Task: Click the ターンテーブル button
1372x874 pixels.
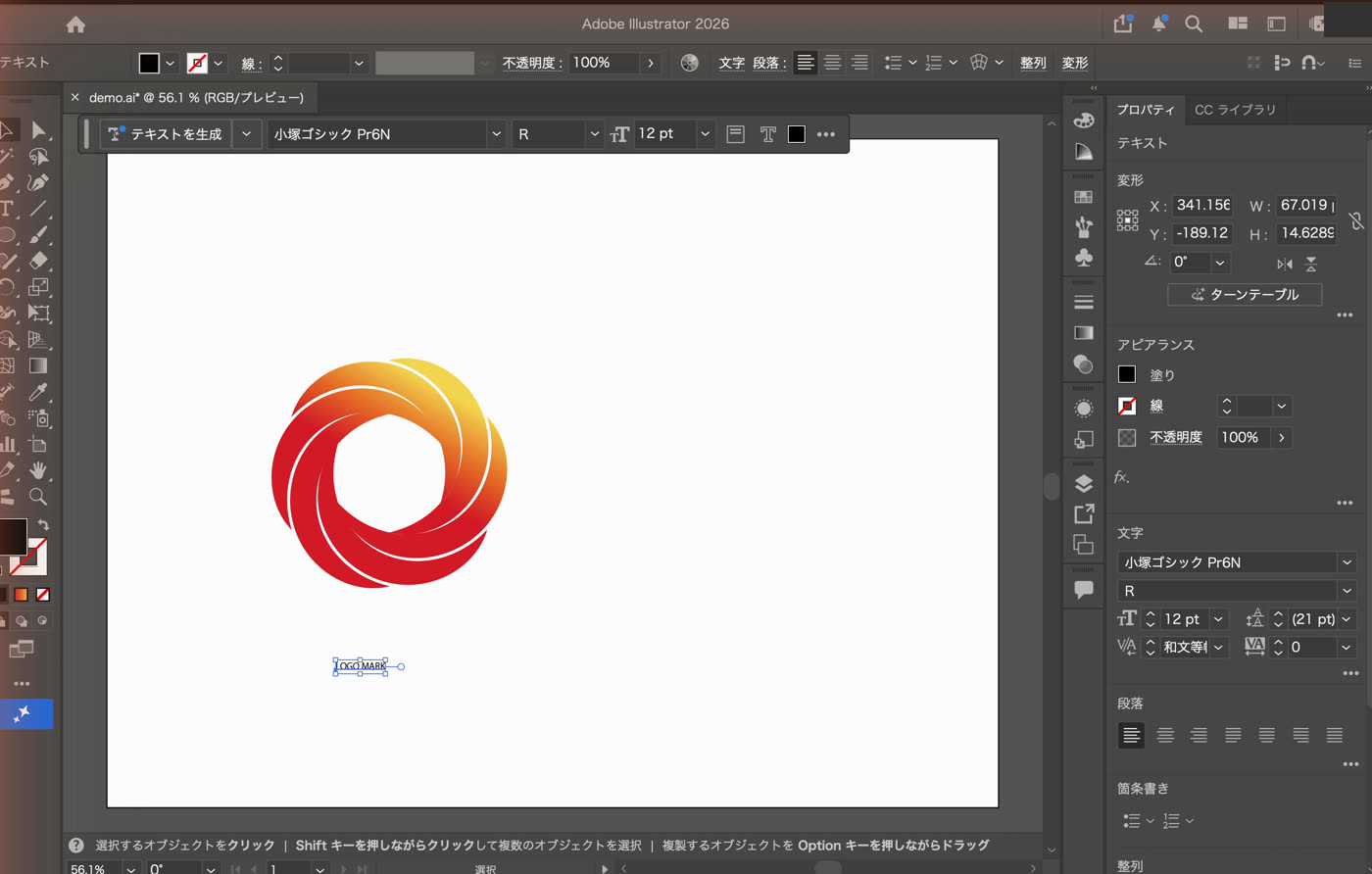Action: pyautogui.click(x=1245, y=294)
